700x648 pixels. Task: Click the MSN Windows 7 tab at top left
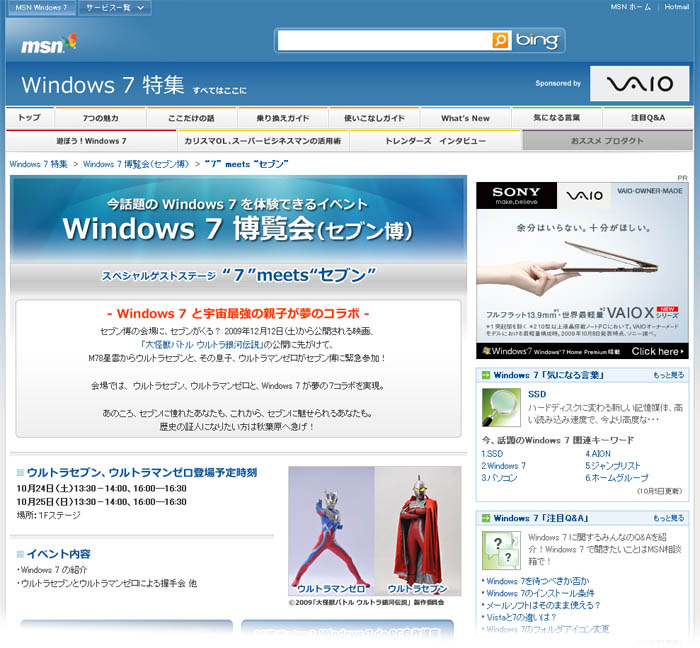41,8
